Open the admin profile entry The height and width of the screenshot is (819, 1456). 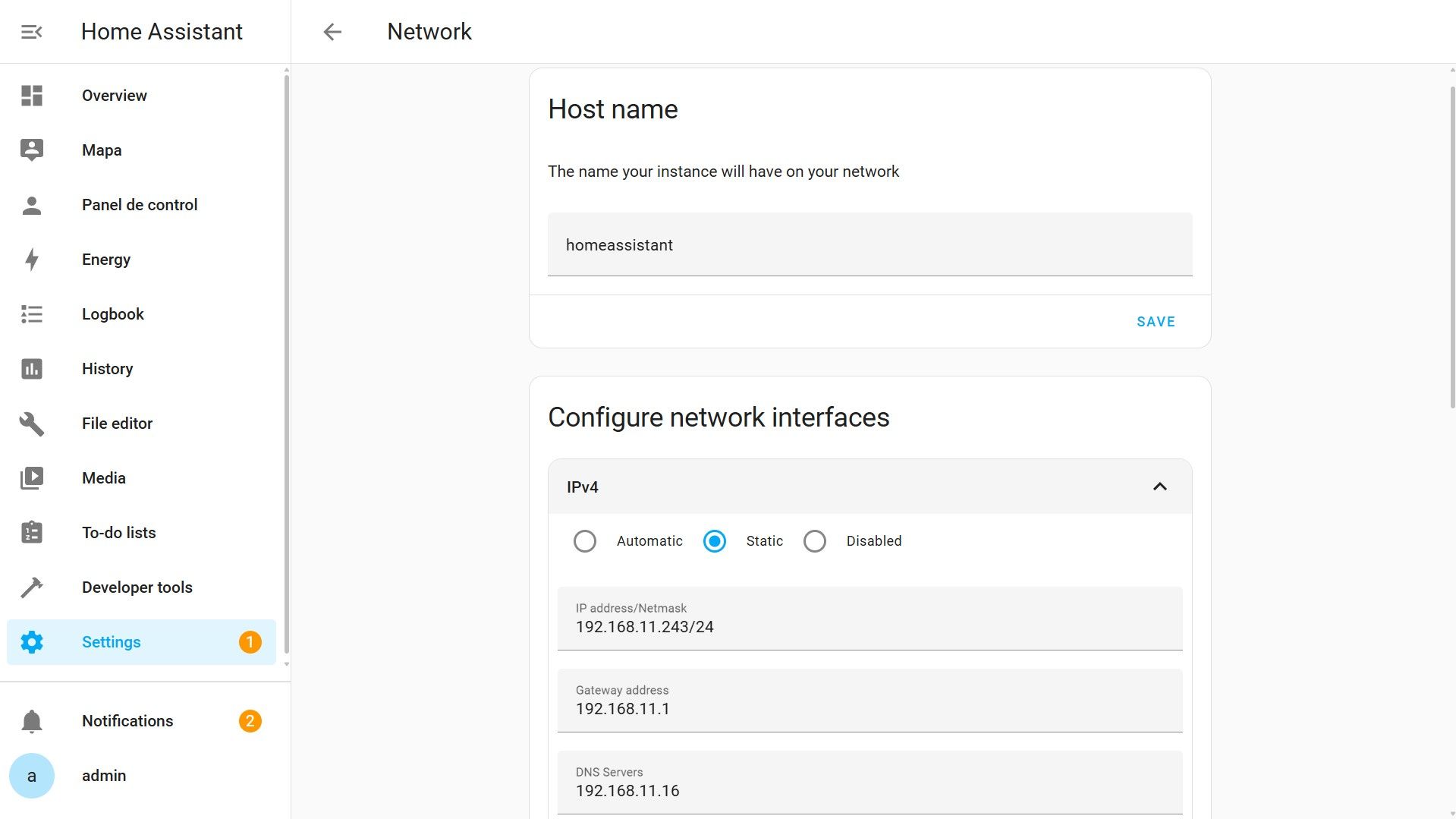pyautogui.click(x=141, y=776)
